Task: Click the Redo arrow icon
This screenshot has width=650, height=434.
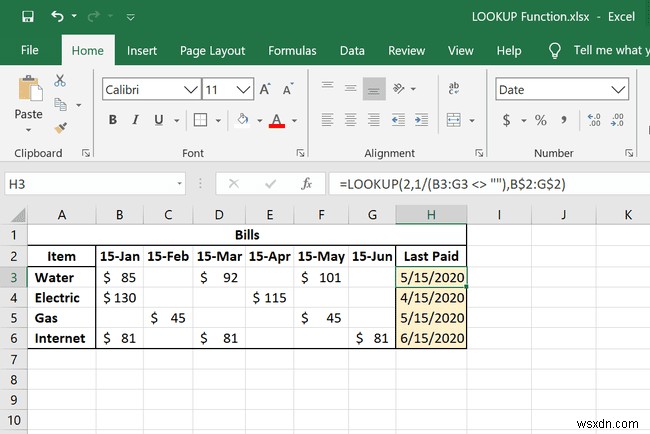Action: [94, 16]
